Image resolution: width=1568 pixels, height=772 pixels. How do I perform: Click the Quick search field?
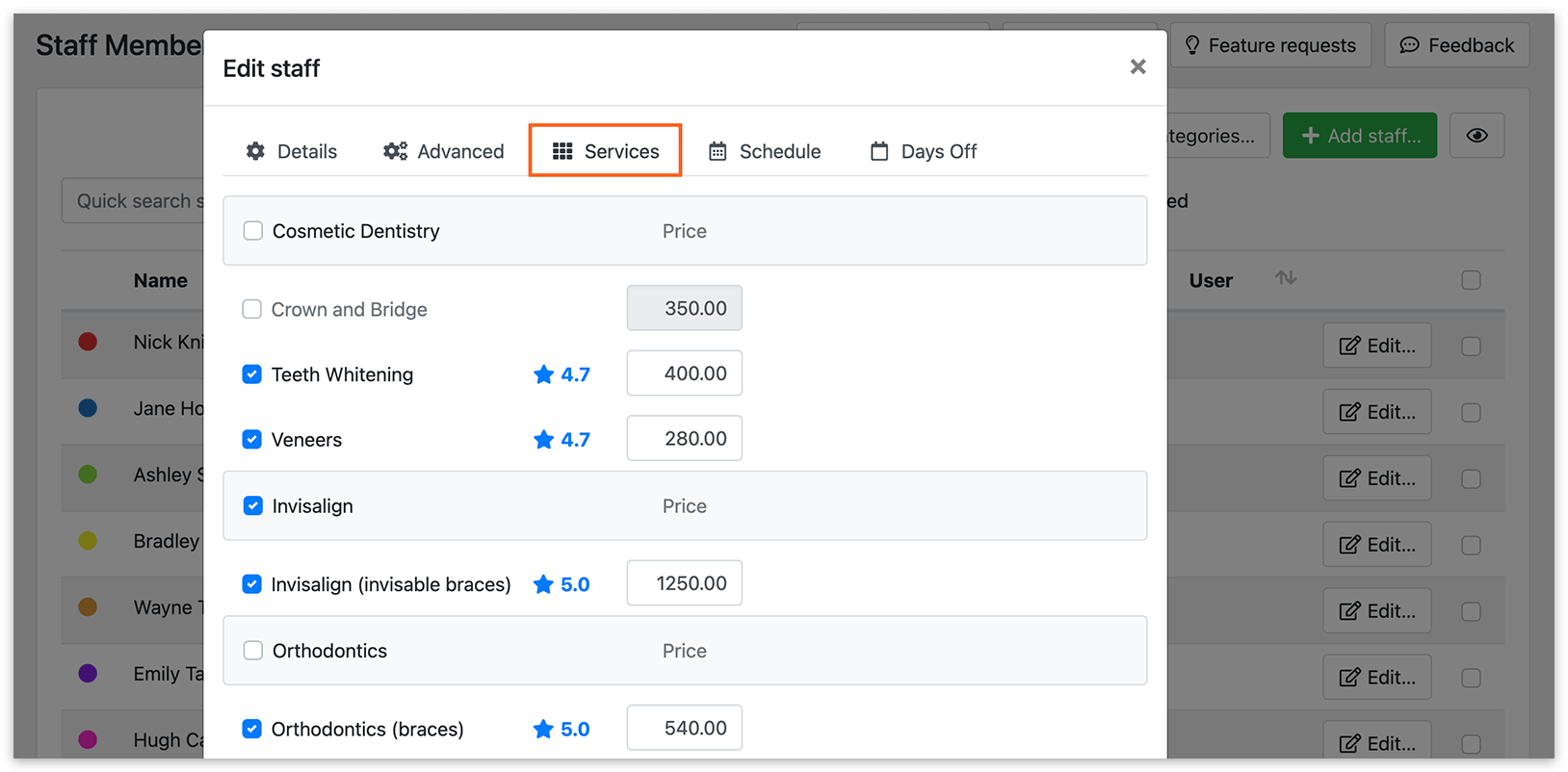click(x=133, y=200)
